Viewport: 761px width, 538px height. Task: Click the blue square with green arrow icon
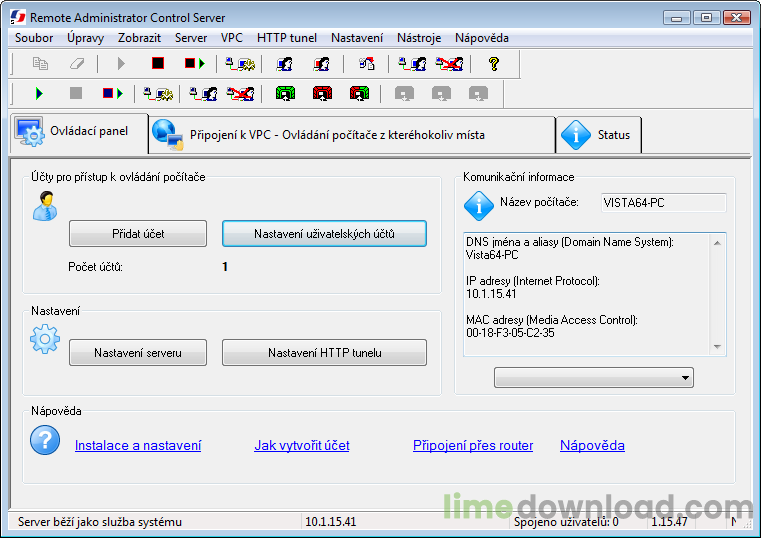(x=113, y=93)
